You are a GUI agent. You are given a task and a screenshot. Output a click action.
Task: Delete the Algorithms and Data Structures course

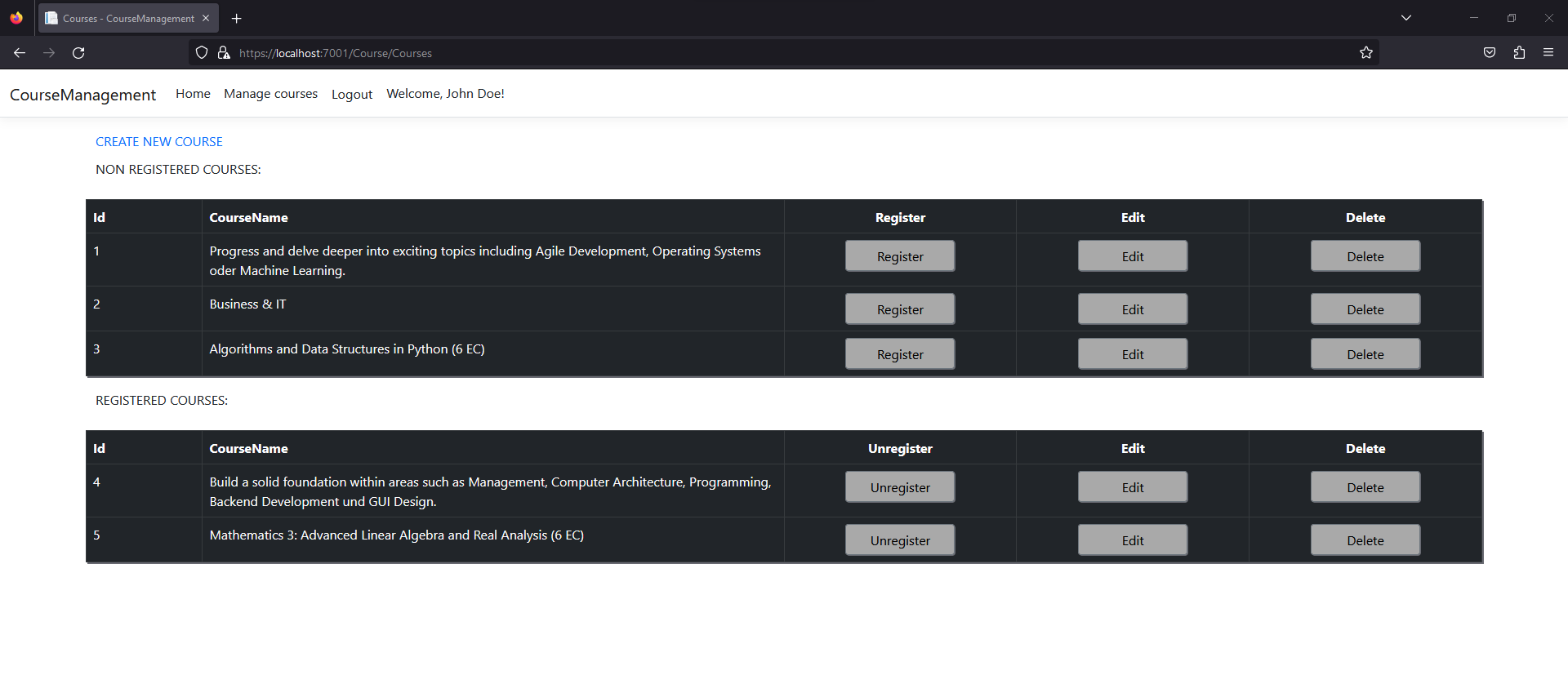click(1365, 354)
